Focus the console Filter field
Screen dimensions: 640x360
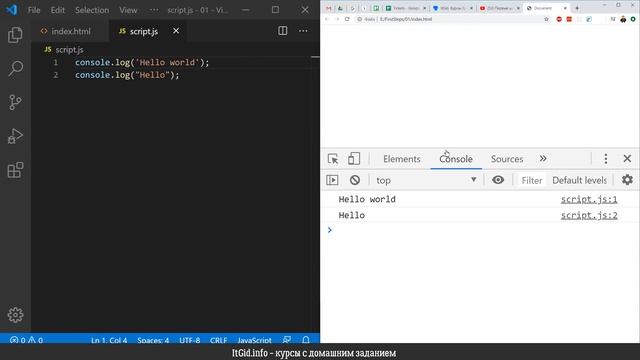[x=531, y=180]
